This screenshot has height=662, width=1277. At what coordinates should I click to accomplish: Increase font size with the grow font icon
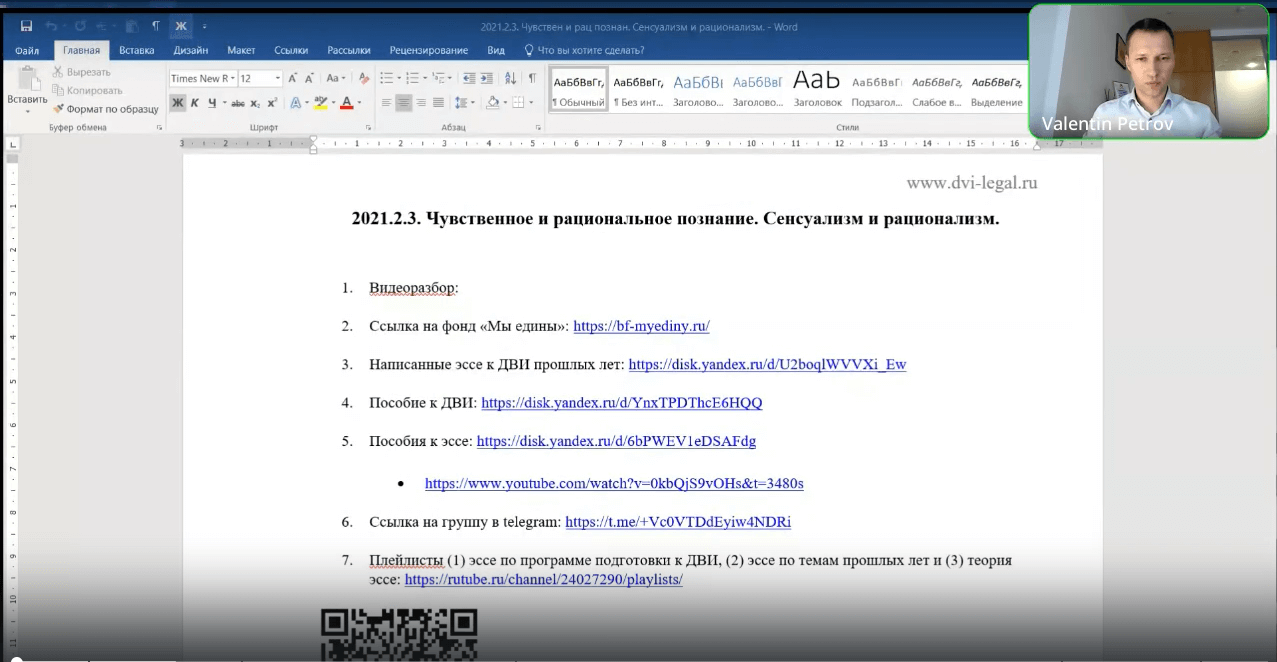(293, 78)
